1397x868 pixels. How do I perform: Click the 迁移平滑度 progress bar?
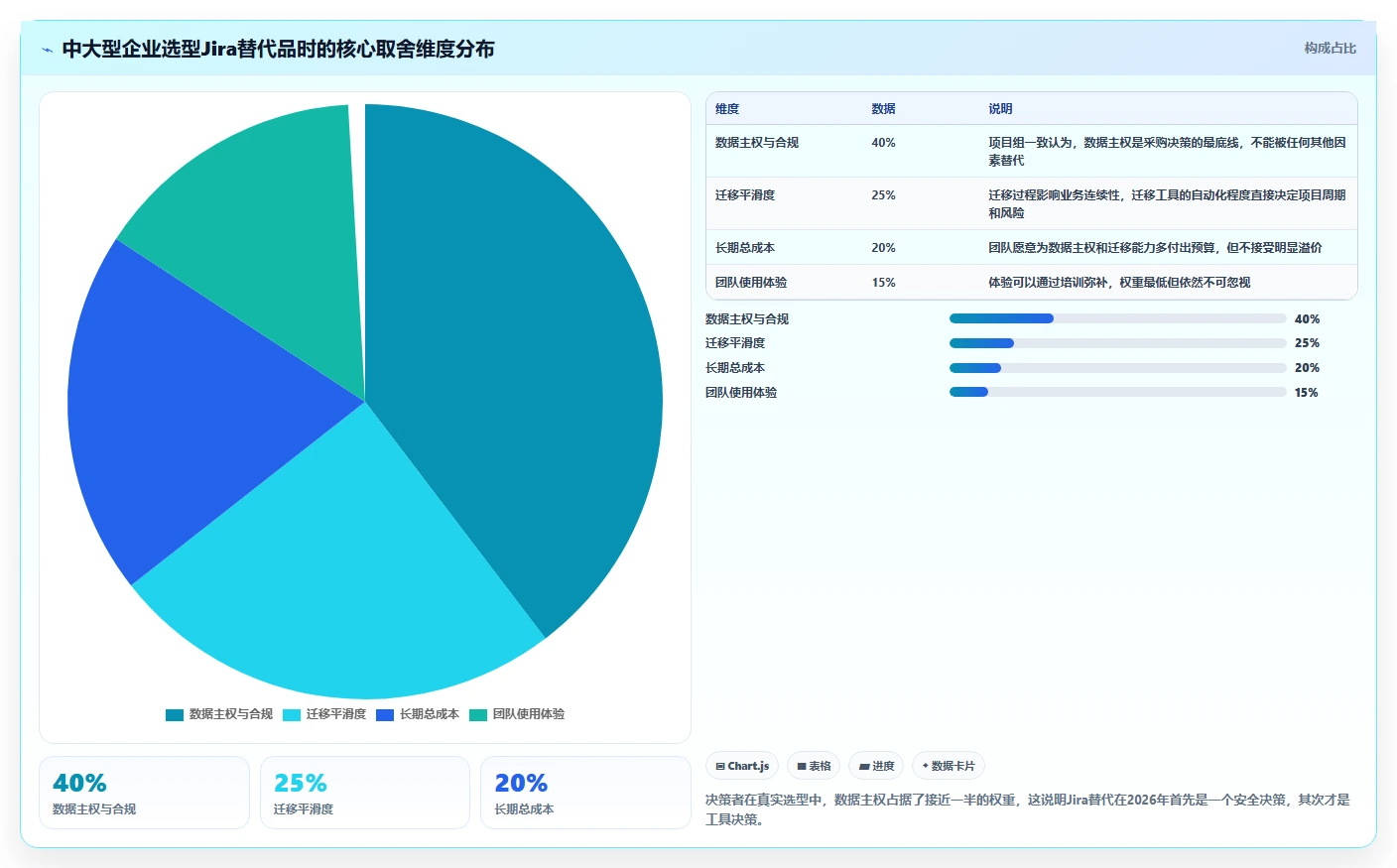click(1117, 343)
